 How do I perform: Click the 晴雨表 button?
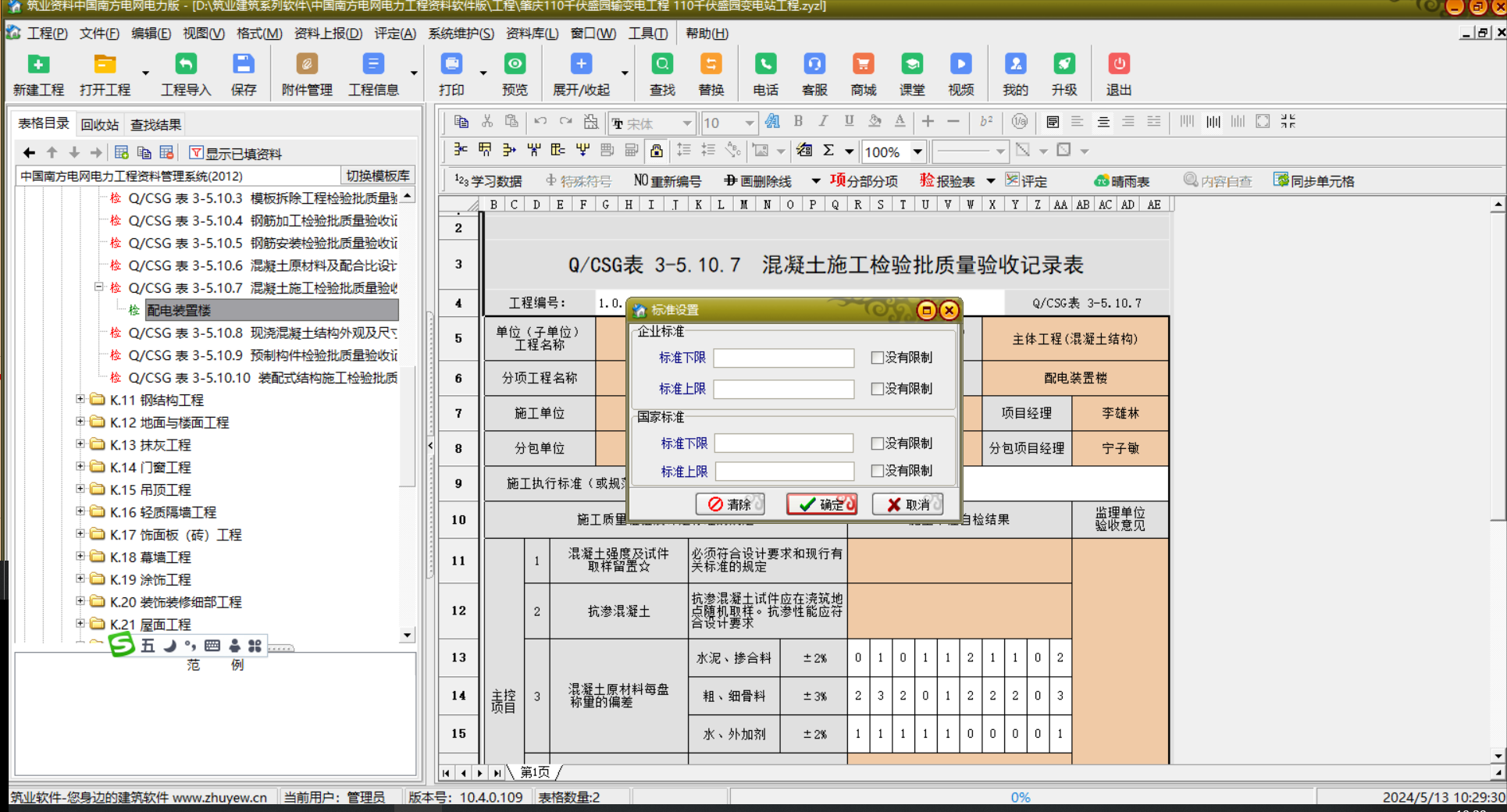click(x=1122, y=181)
